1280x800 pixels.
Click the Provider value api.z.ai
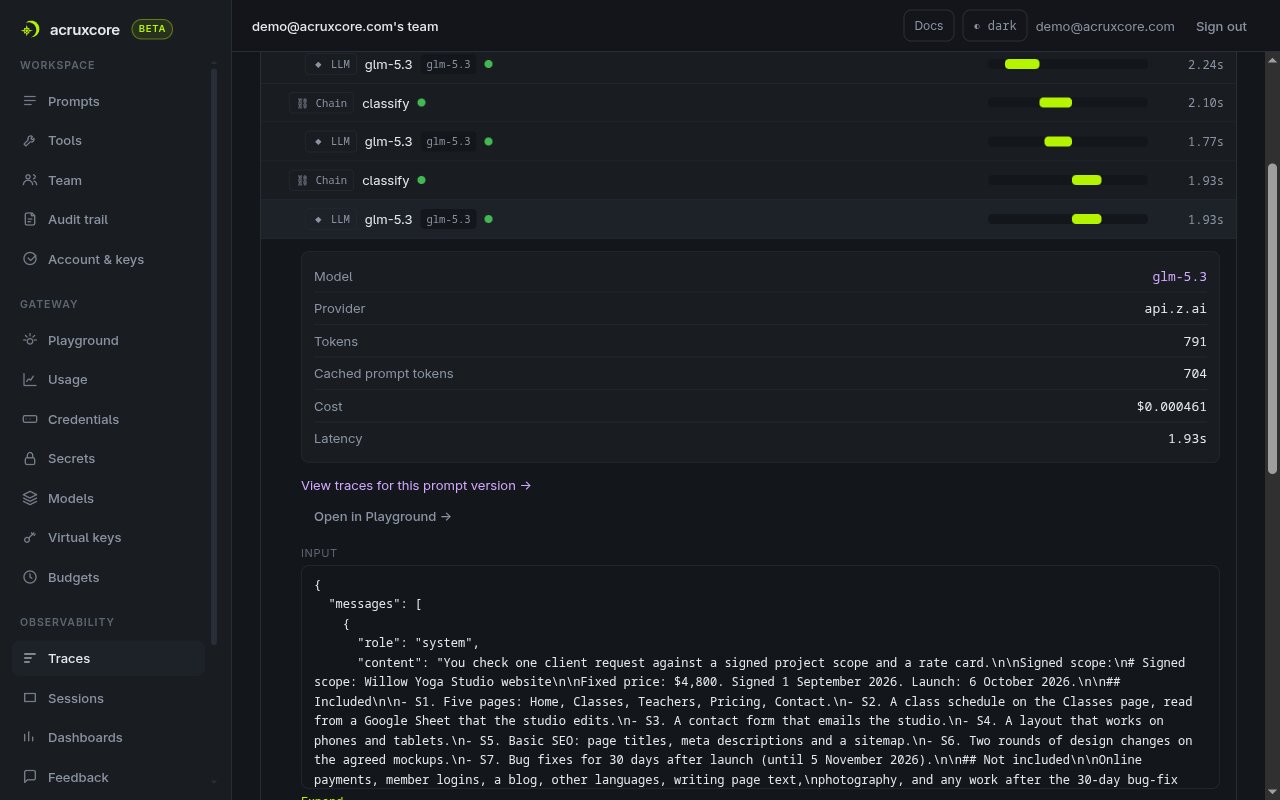pyautogui.click(x=1175, y=309)
